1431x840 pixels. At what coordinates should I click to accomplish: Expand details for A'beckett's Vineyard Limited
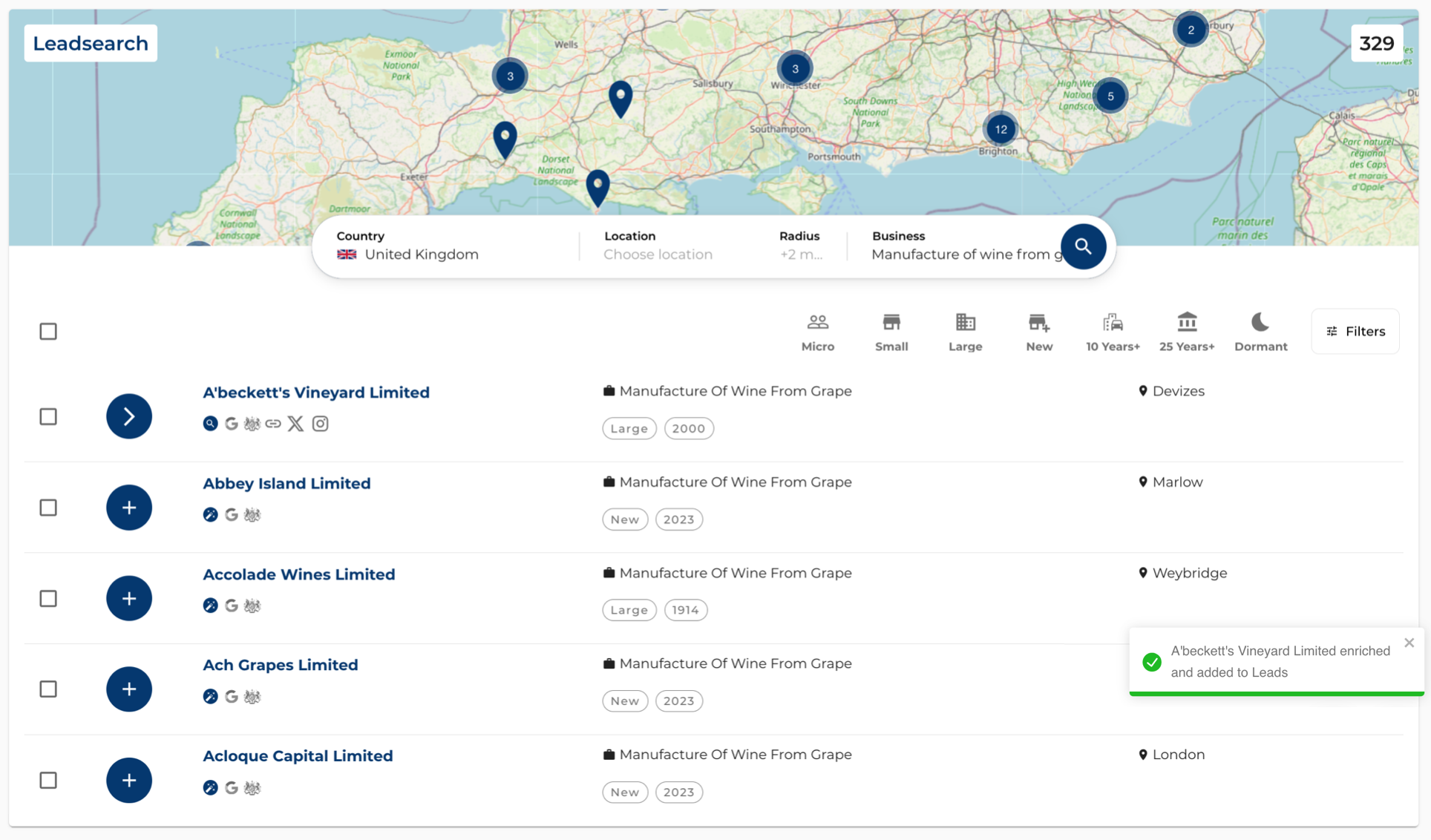pyautogui.click(x=129, y=416)
